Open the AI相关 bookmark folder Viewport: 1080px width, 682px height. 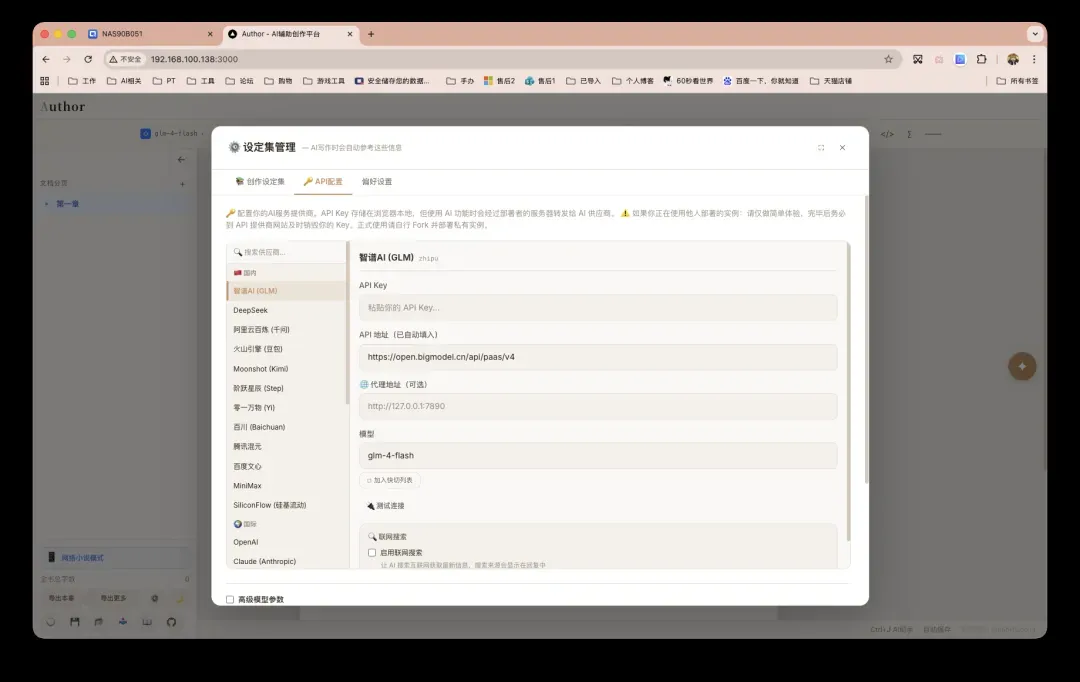pos(125,81)
